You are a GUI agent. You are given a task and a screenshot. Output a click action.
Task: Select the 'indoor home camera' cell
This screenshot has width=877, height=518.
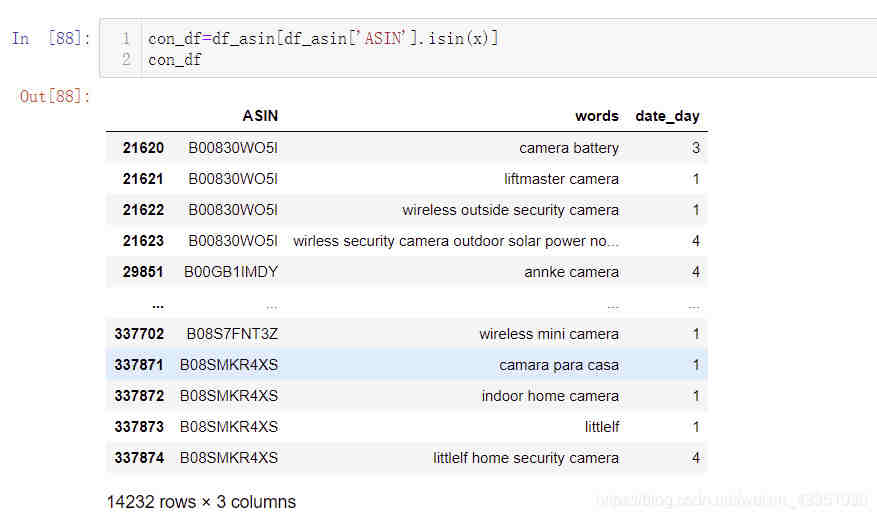550,396
